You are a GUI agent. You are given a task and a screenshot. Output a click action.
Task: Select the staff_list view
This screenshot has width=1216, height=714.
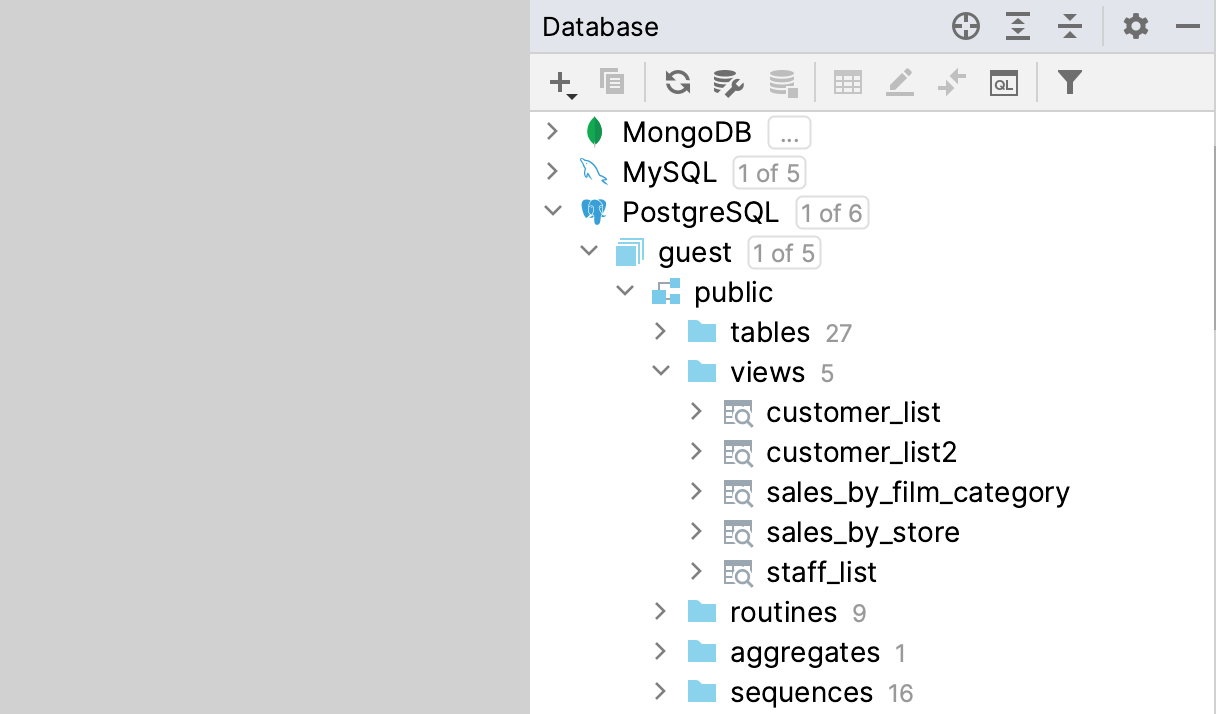820,571
